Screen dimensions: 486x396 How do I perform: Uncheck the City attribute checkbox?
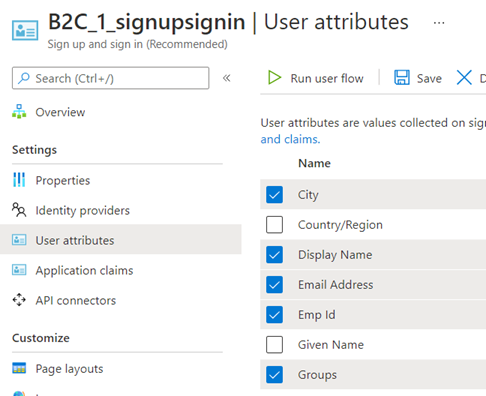(x=274, y=195)
